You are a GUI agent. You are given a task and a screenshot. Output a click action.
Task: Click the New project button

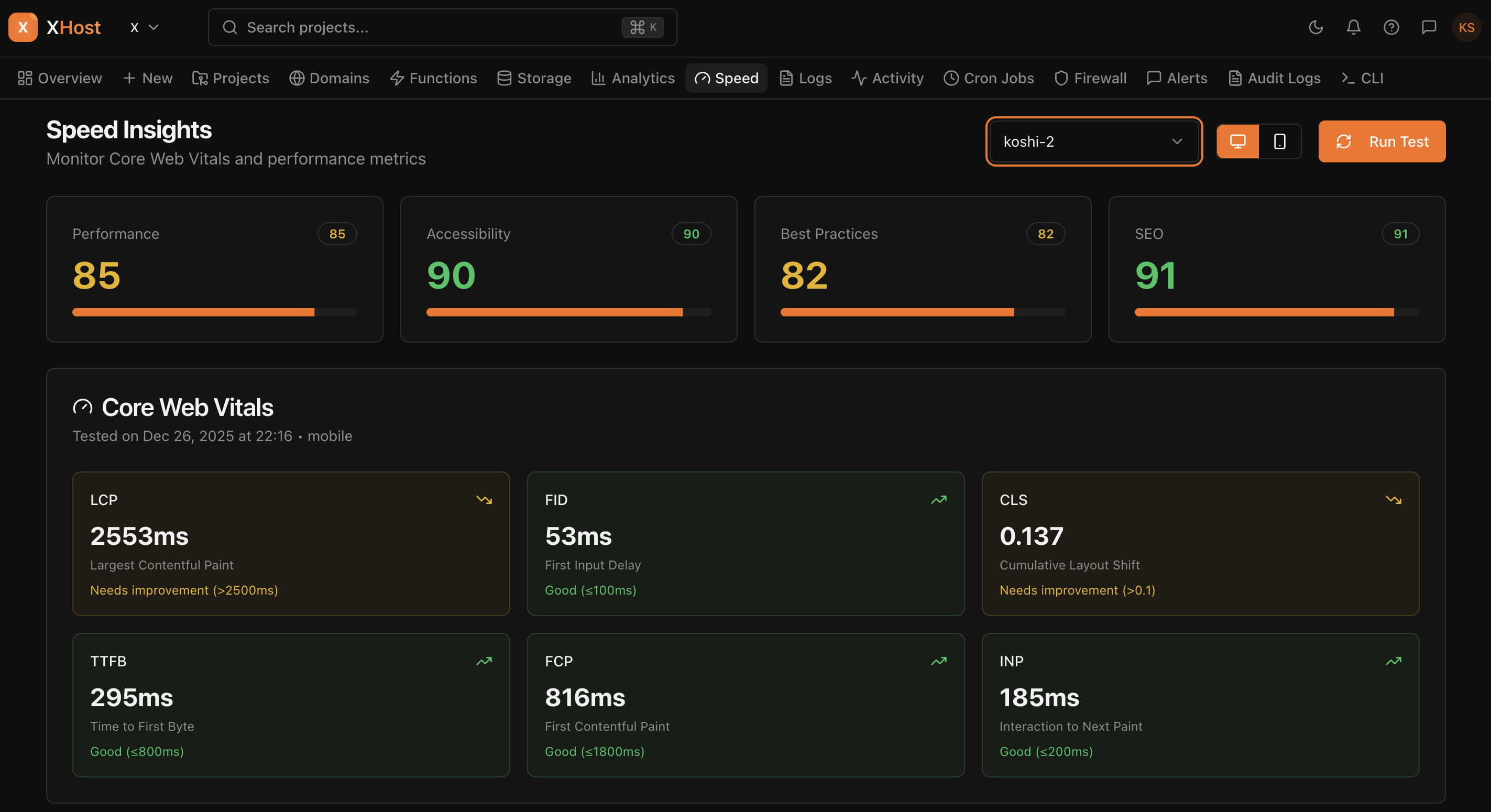point(148,78)
